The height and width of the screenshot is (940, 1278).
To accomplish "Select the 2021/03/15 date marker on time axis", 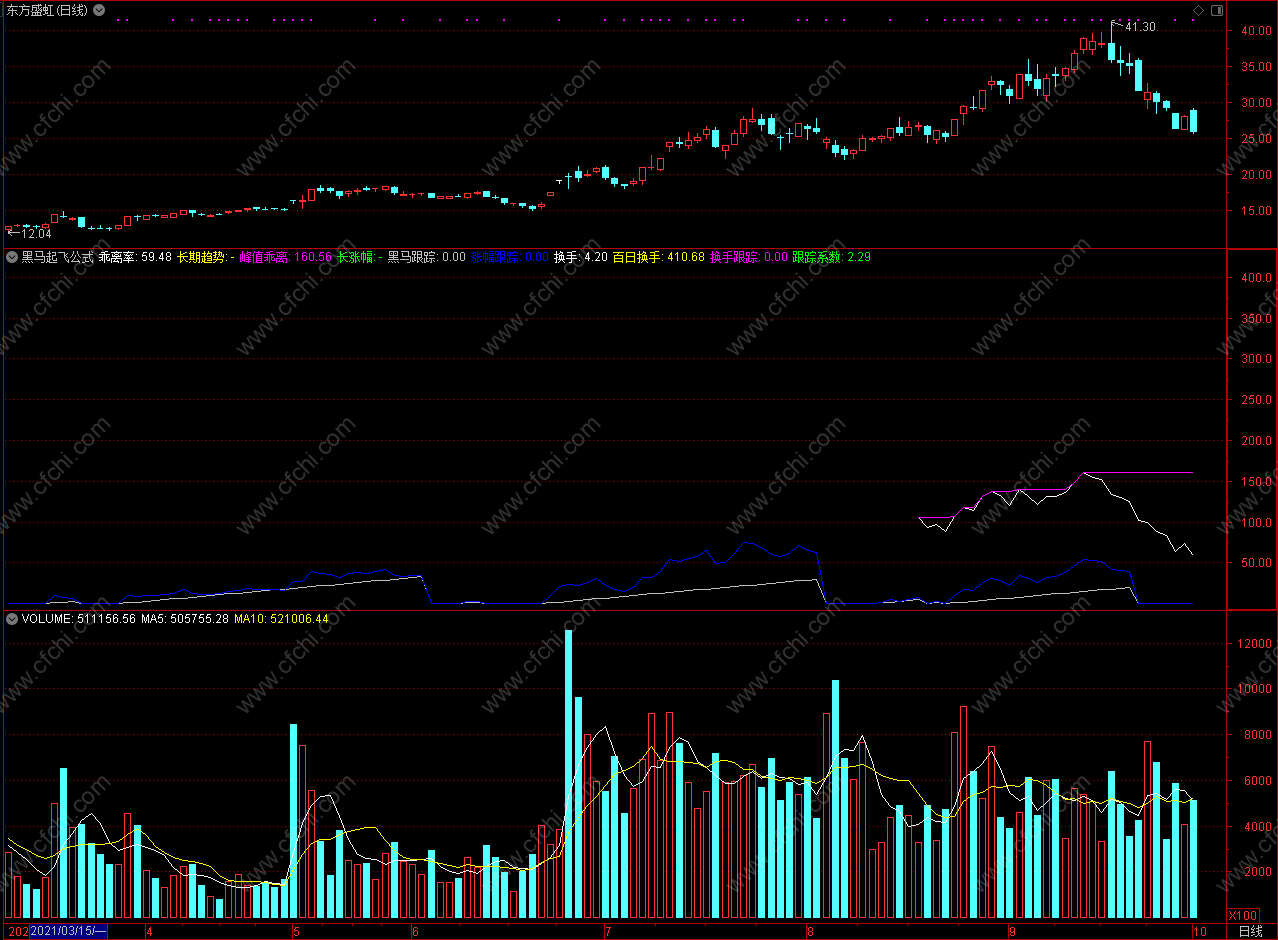I will click(68, 931).
